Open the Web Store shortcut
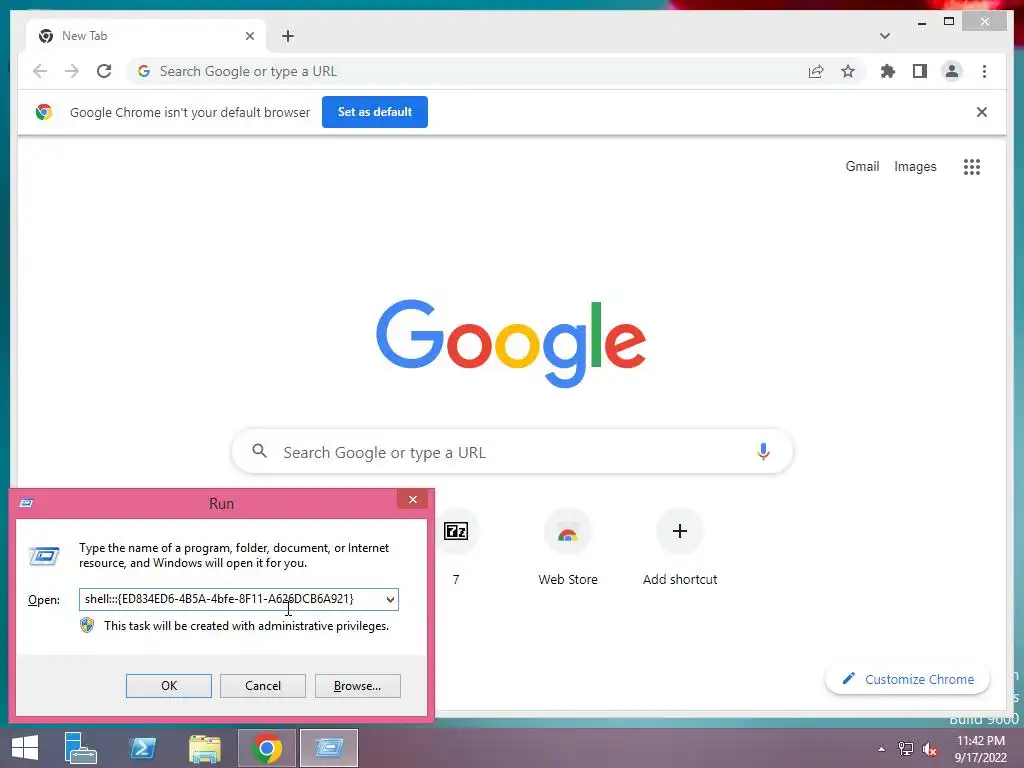The image size is (1024, 768). [x=568, y=547]
